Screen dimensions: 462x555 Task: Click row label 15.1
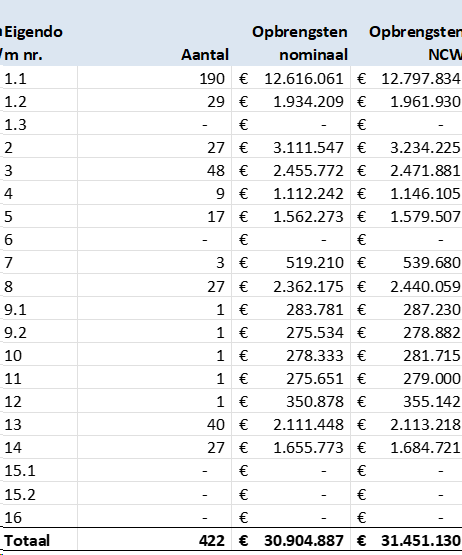[20, 471]
